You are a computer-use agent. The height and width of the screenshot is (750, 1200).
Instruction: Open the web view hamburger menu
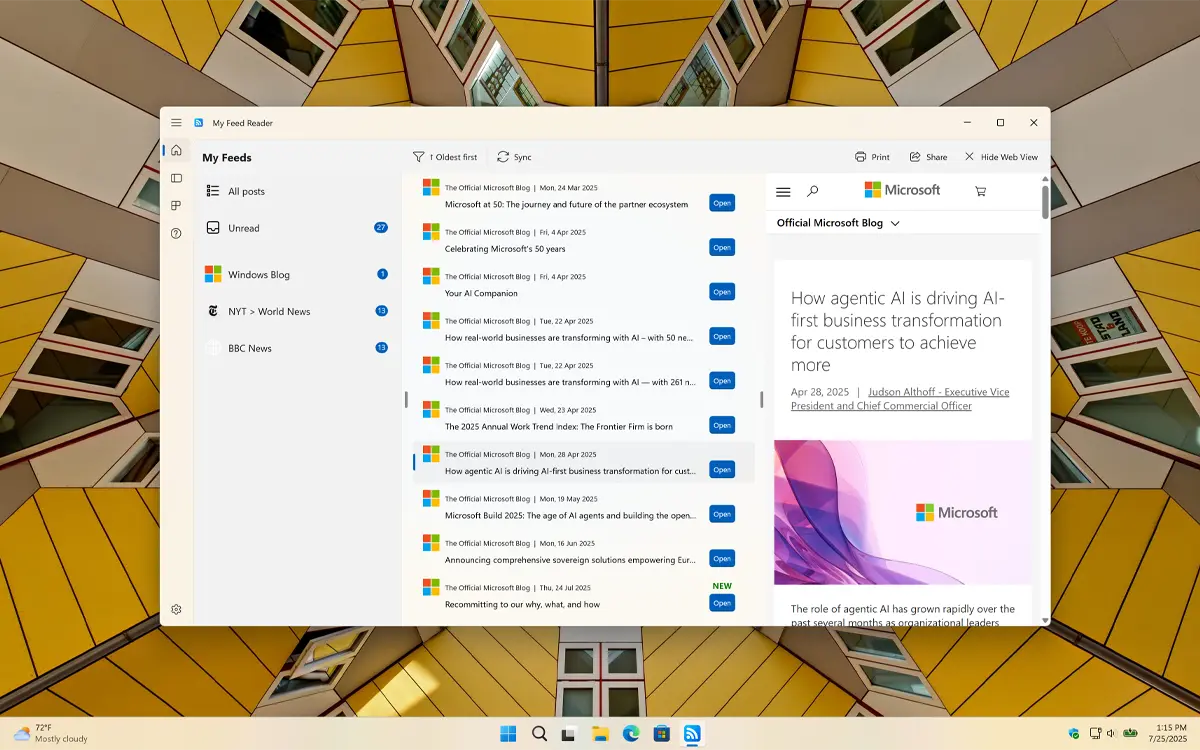(783, 191)
